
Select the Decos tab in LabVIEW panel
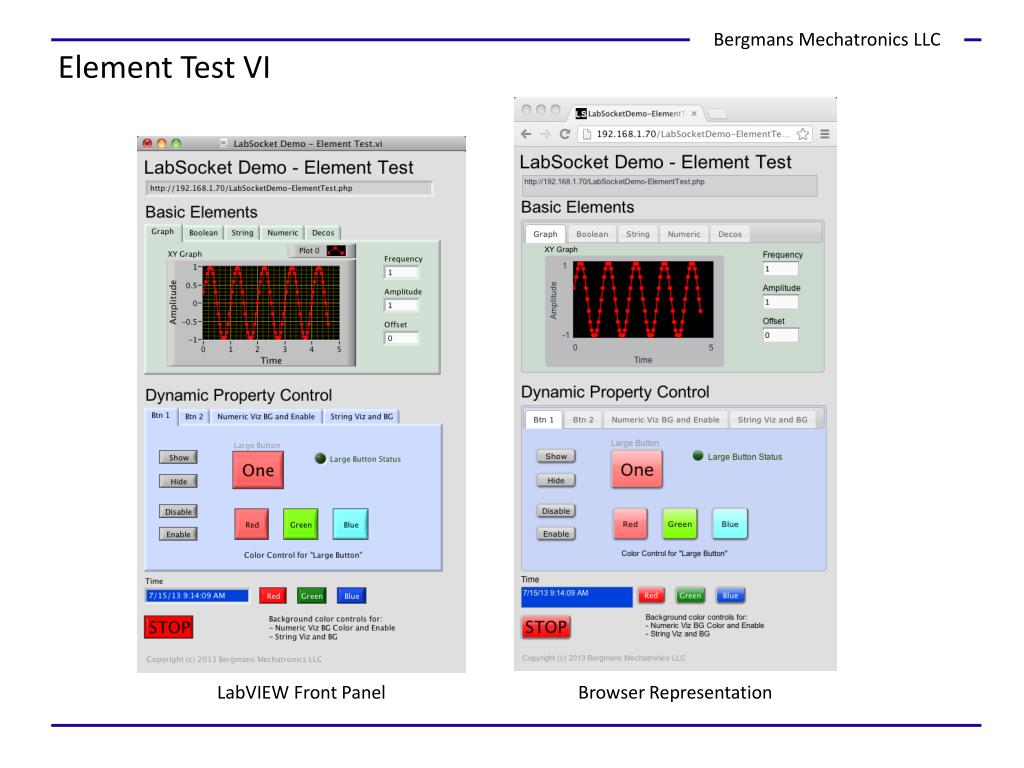323,233
